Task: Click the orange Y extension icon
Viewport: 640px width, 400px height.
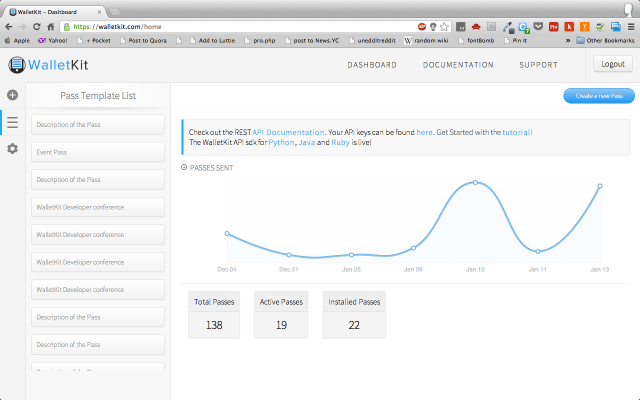Action: coord(584,27)
